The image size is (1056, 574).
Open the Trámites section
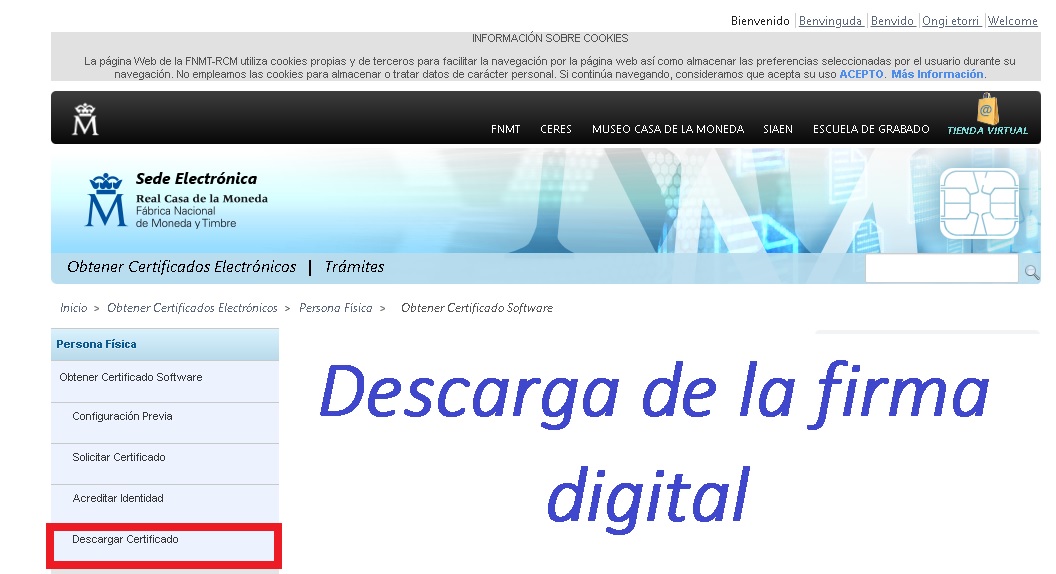click(x=354, y=267)
